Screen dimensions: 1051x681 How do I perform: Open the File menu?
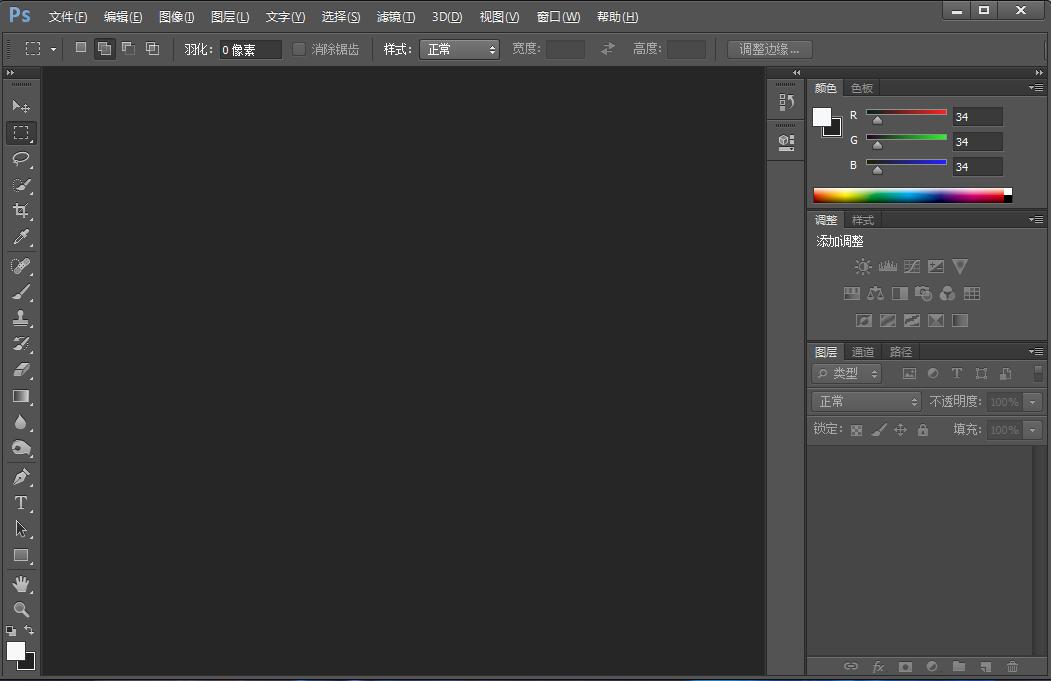tap(68, 17)
